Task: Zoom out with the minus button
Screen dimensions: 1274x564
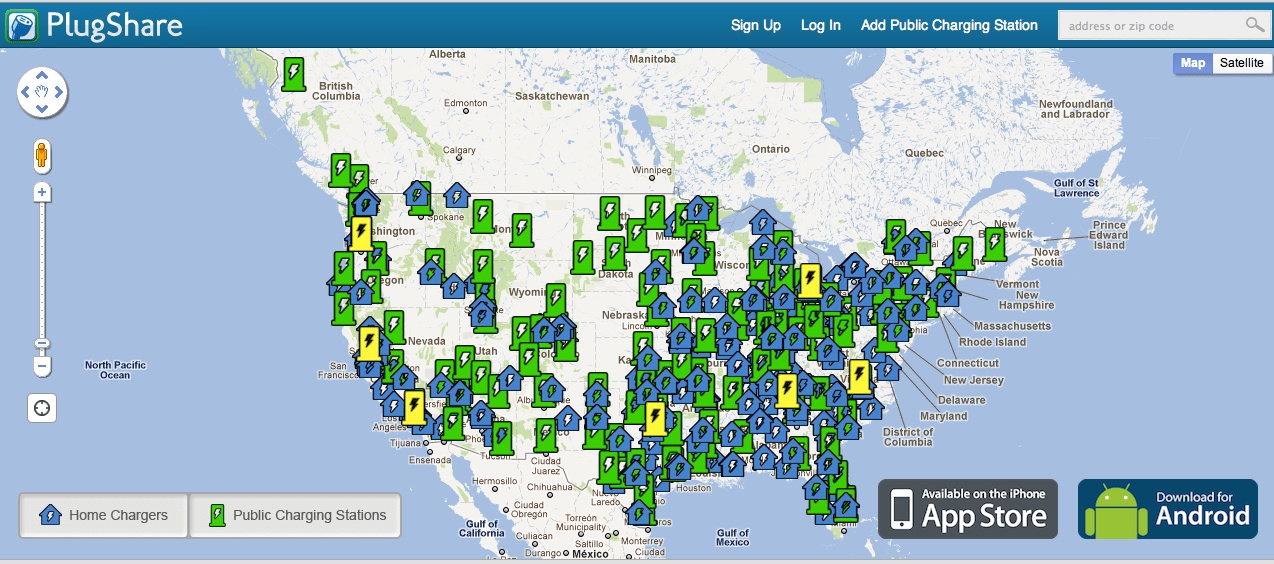Action: [x=42, y=367]
